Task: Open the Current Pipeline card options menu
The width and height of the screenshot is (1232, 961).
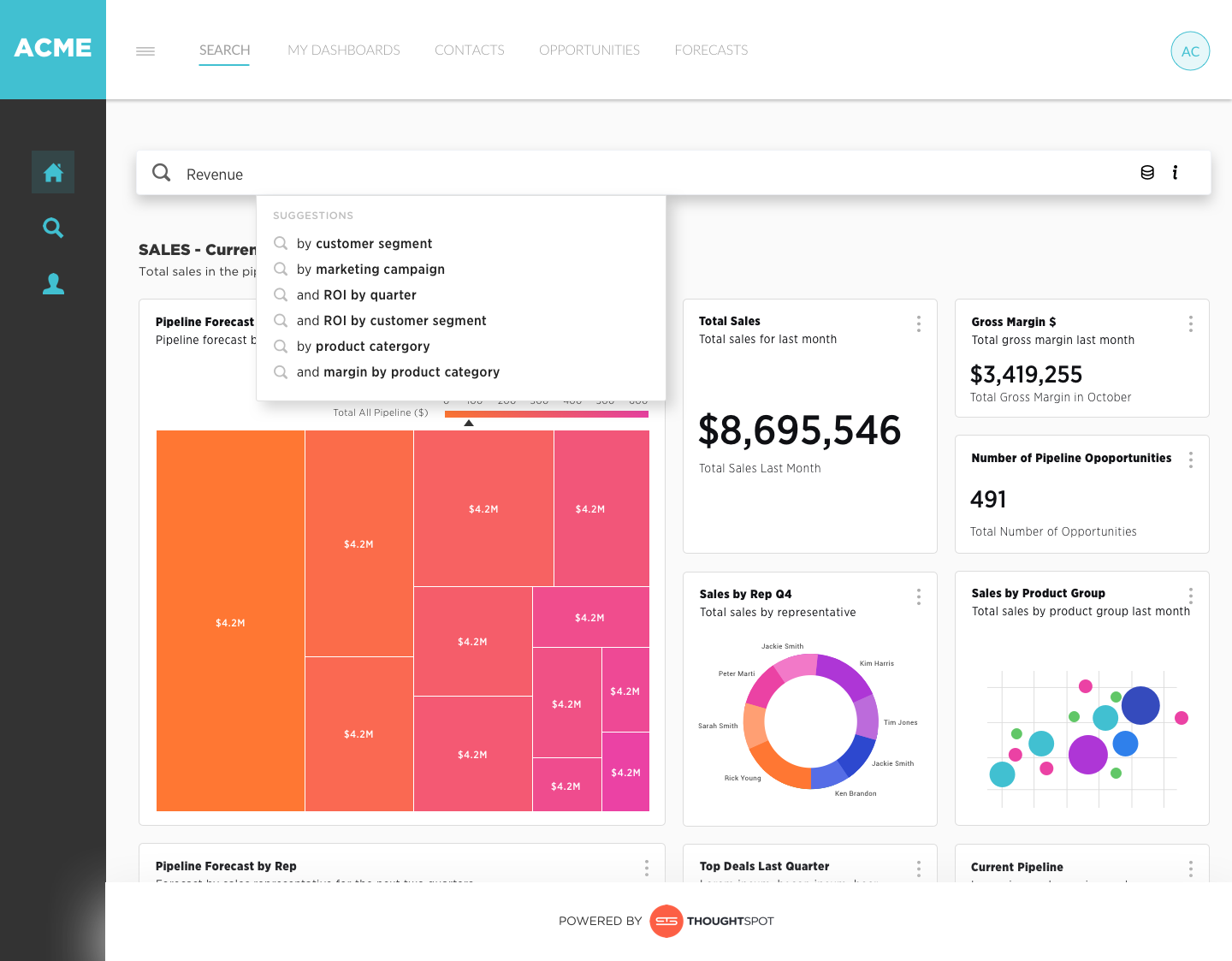Action: (x=1190, y=869)
